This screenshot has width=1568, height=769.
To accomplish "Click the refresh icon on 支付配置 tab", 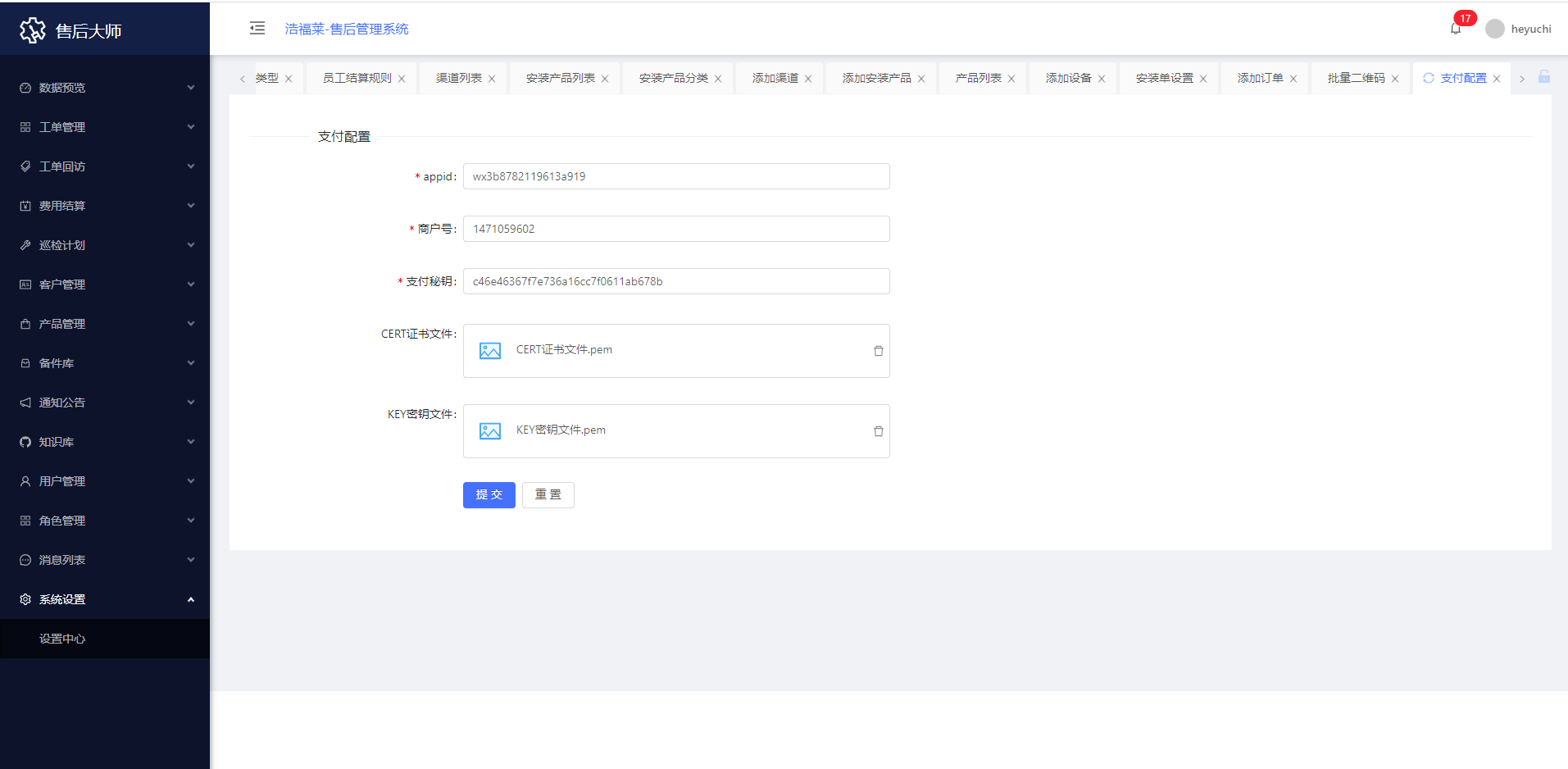I will click(x=1429, y=78).
